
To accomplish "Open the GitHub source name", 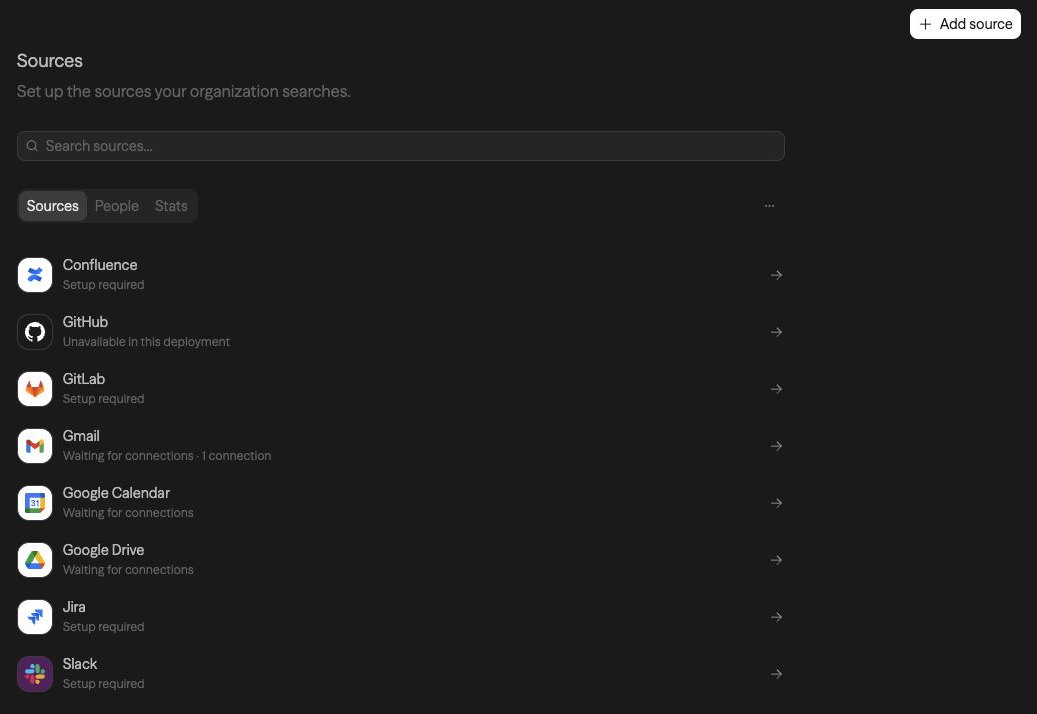I will click(x=85, y=322).
